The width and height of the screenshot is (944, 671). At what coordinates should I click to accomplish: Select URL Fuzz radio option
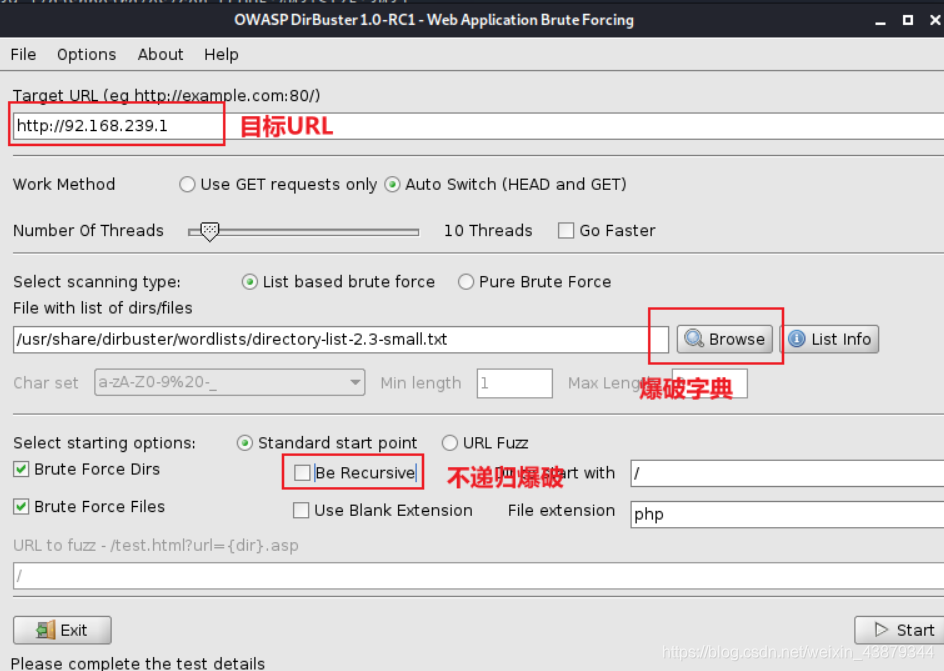[449, 443]
